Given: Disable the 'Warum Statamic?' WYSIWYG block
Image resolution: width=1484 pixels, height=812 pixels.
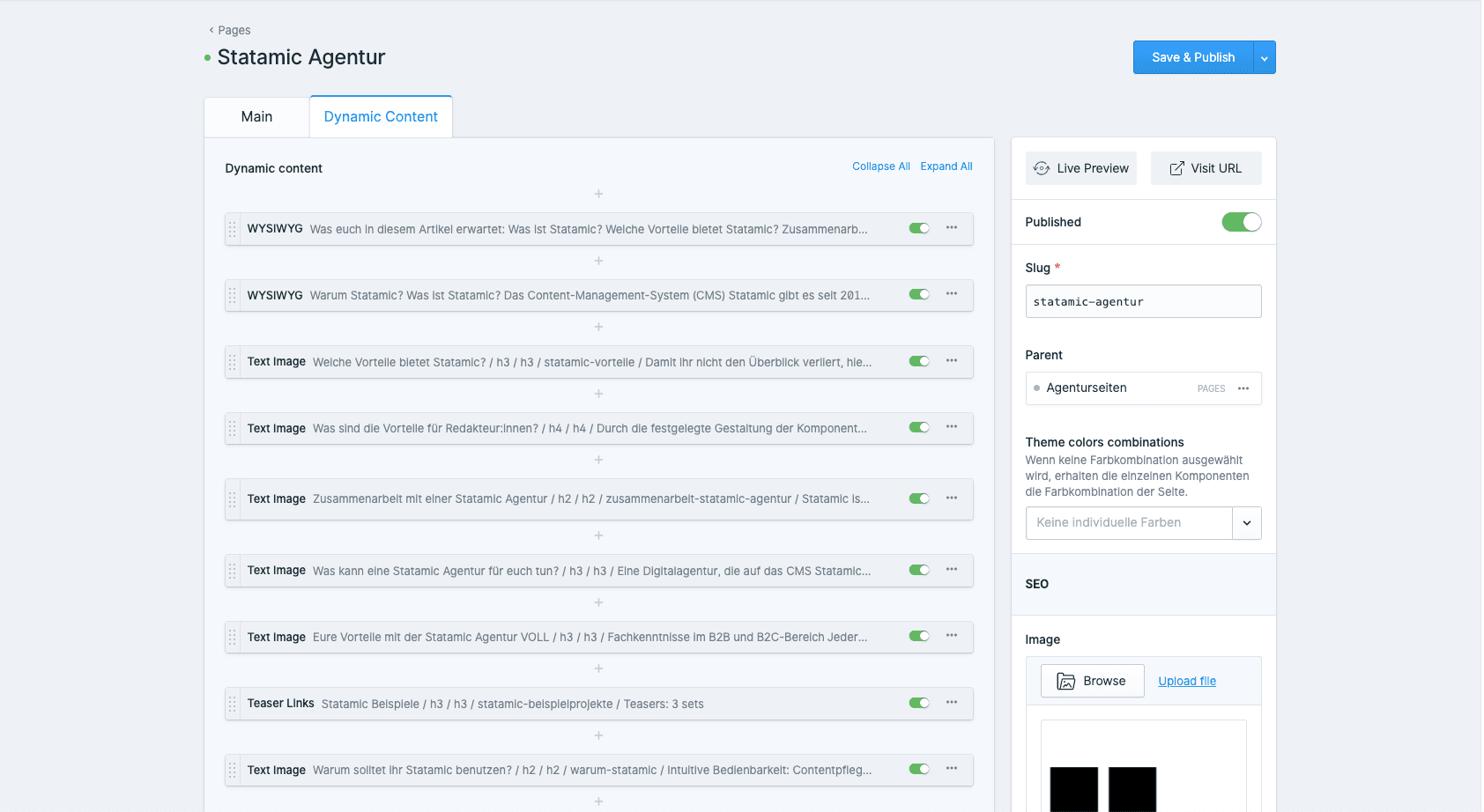Looking at the screenshot, I should point(919,294).
